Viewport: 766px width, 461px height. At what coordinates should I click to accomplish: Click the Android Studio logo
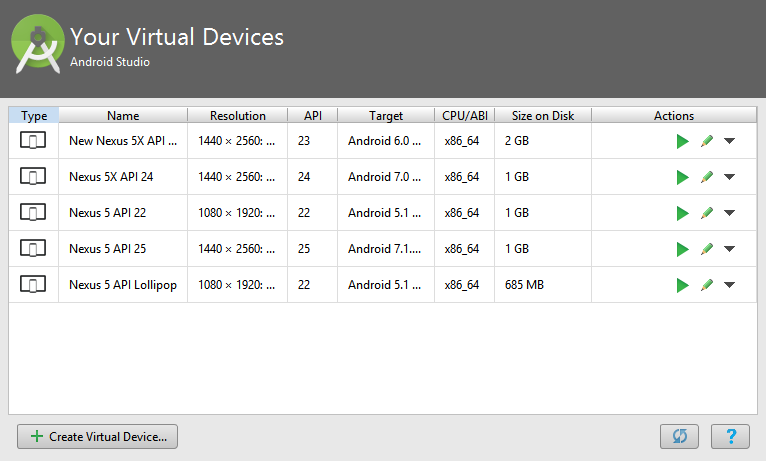[x=38, y=44]
